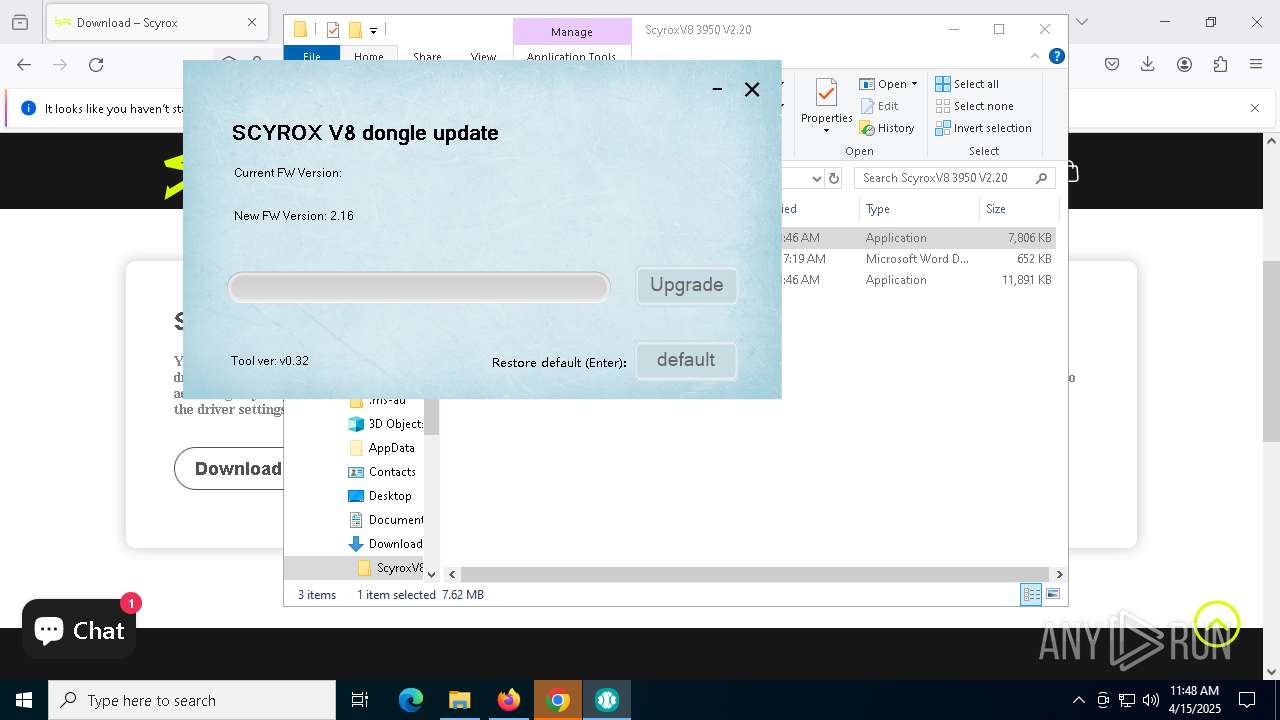The height and width of the screenshot is (720, 1280).
Task: Minimize the SCYROX V8 dongle update dialog
Action: [x=717, y=89]
